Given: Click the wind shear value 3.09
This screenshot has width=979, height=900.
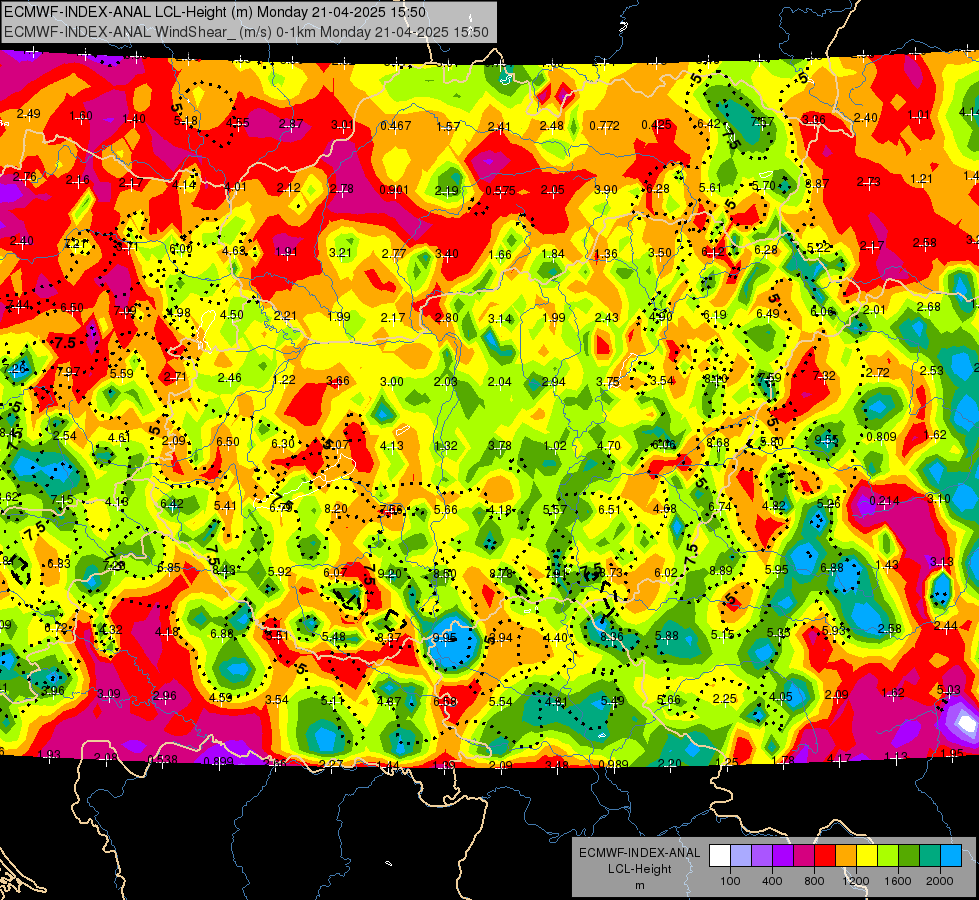Looking at the screenshot, I should pyautogui.click(x=109, y=694).
